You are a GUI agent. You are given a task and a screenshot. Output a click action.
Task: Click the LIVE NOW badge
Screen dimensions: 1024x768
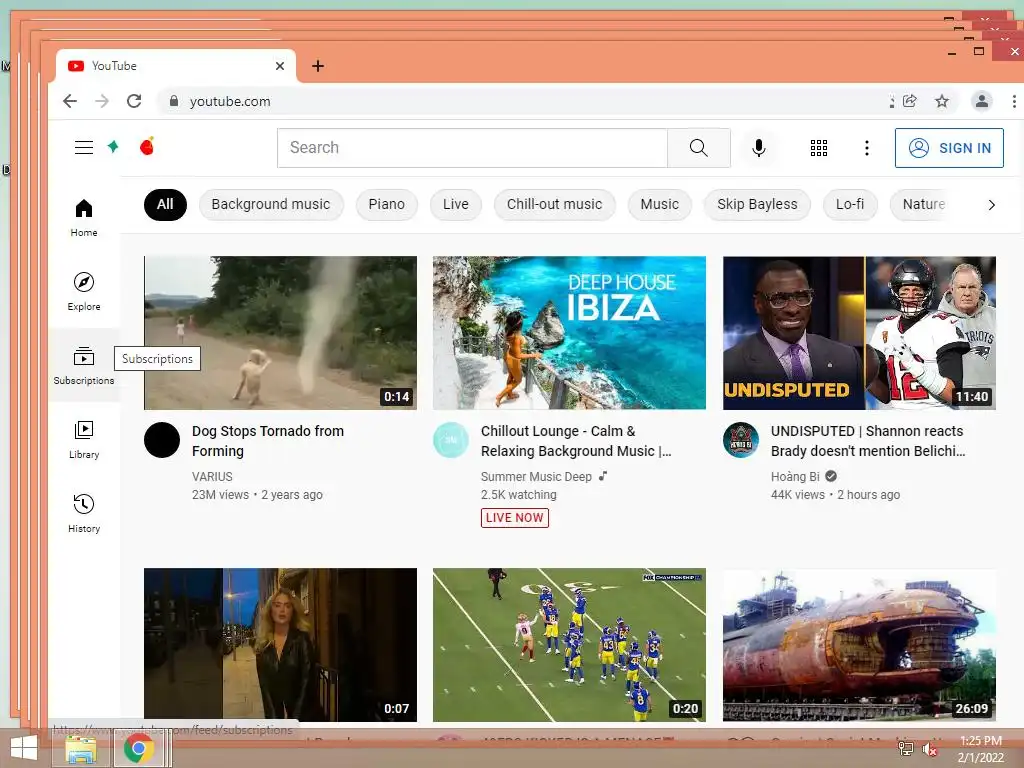[x=515, y=518]
